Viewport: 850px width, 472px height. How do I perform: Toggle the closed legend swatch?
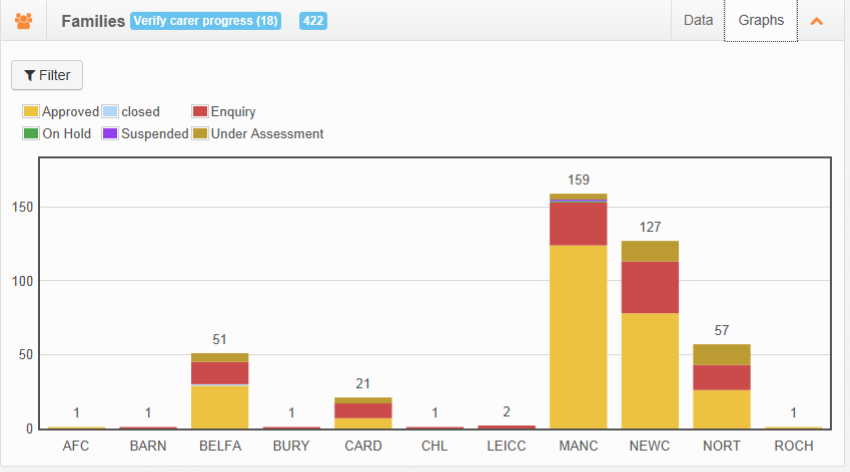110,111
